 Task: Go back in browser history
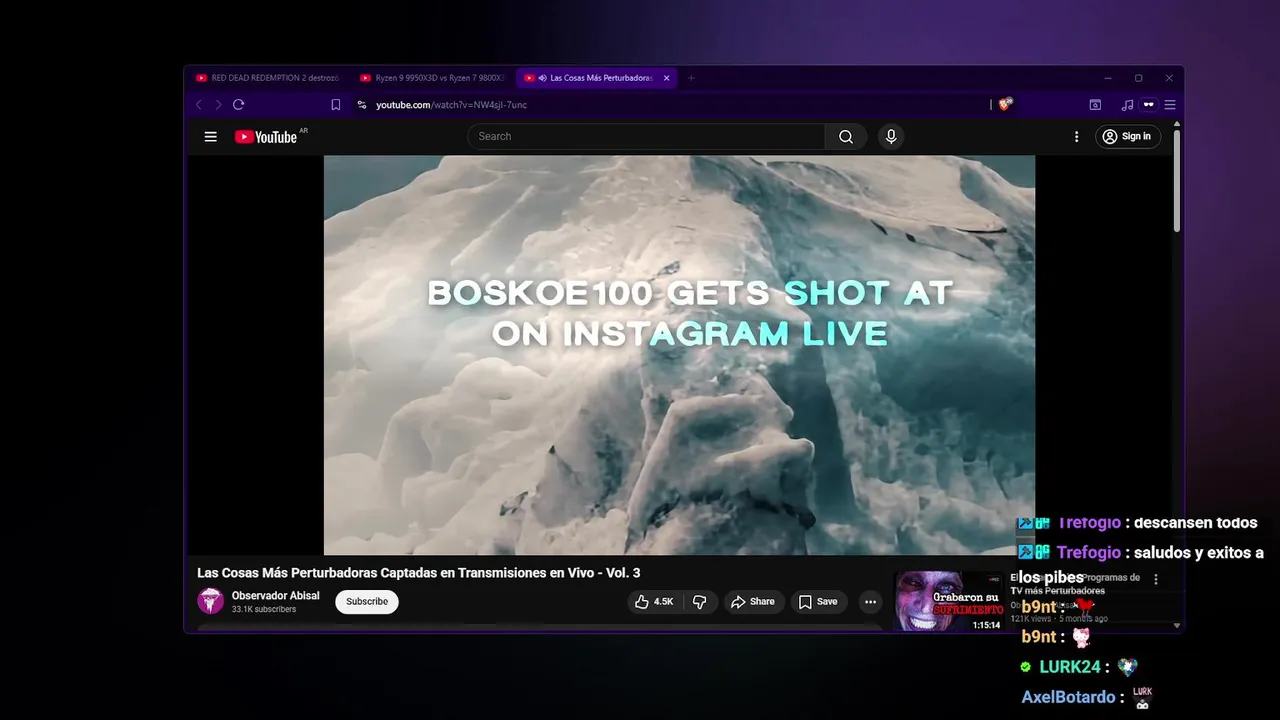click(199, 105)
